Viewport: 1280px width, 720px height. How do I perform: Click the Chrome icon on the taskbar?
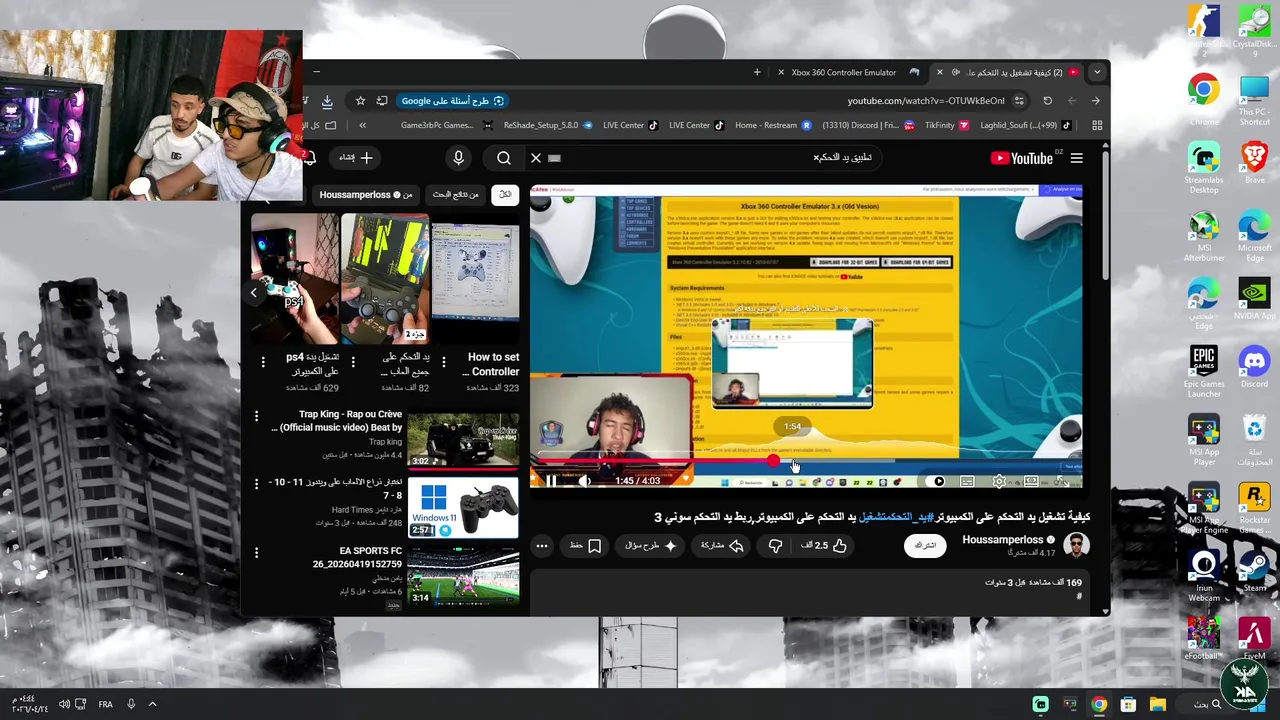[1099, 704]
